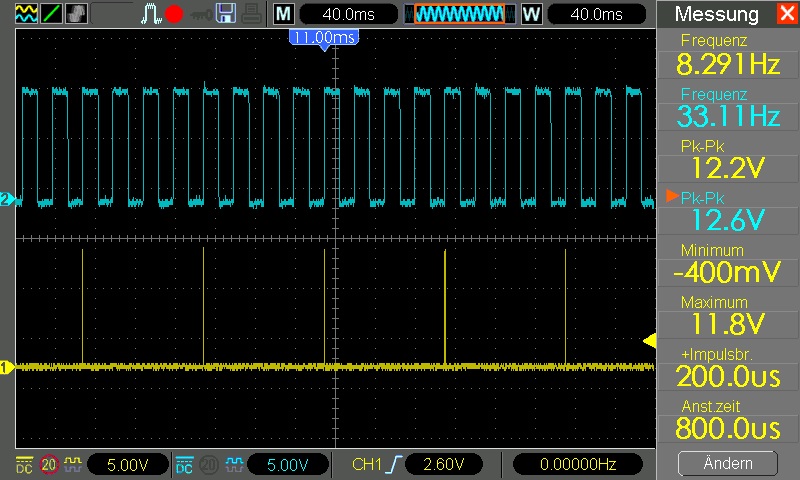
Task: Select the main timebase 40.0ms value
Action: click(348, 14)
